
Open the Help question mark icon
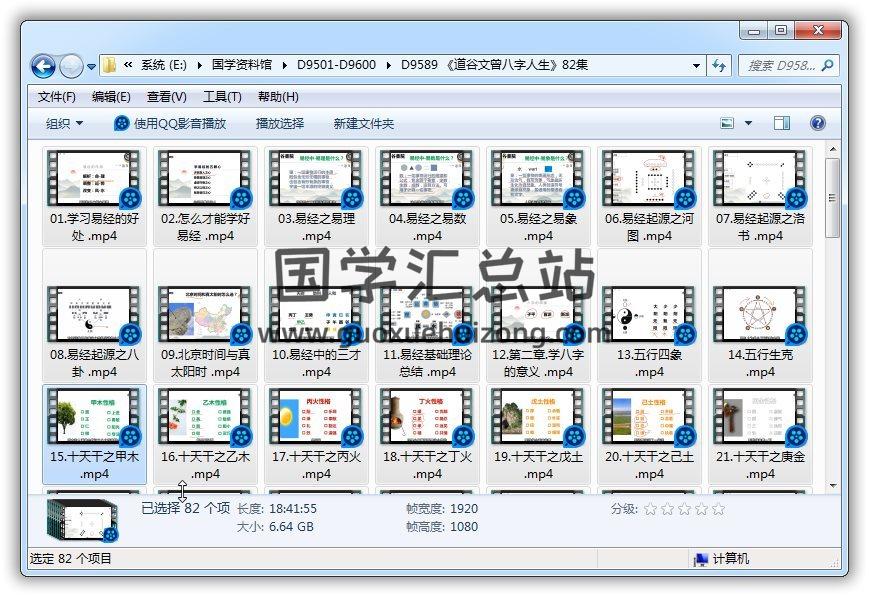(x=817, y=124)
